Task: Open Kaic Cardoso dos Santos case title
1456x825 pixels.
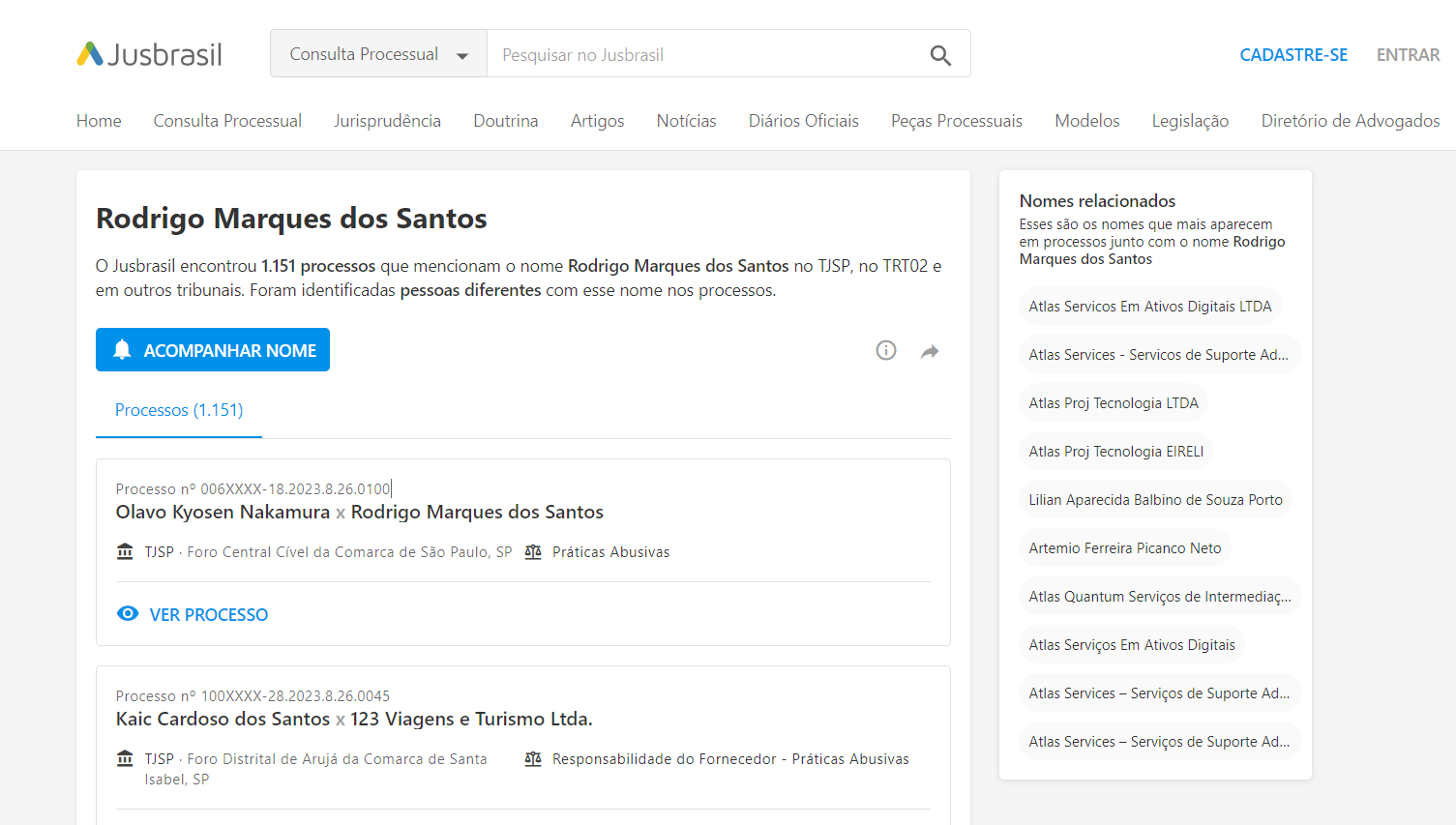Action: click(354, 719)
